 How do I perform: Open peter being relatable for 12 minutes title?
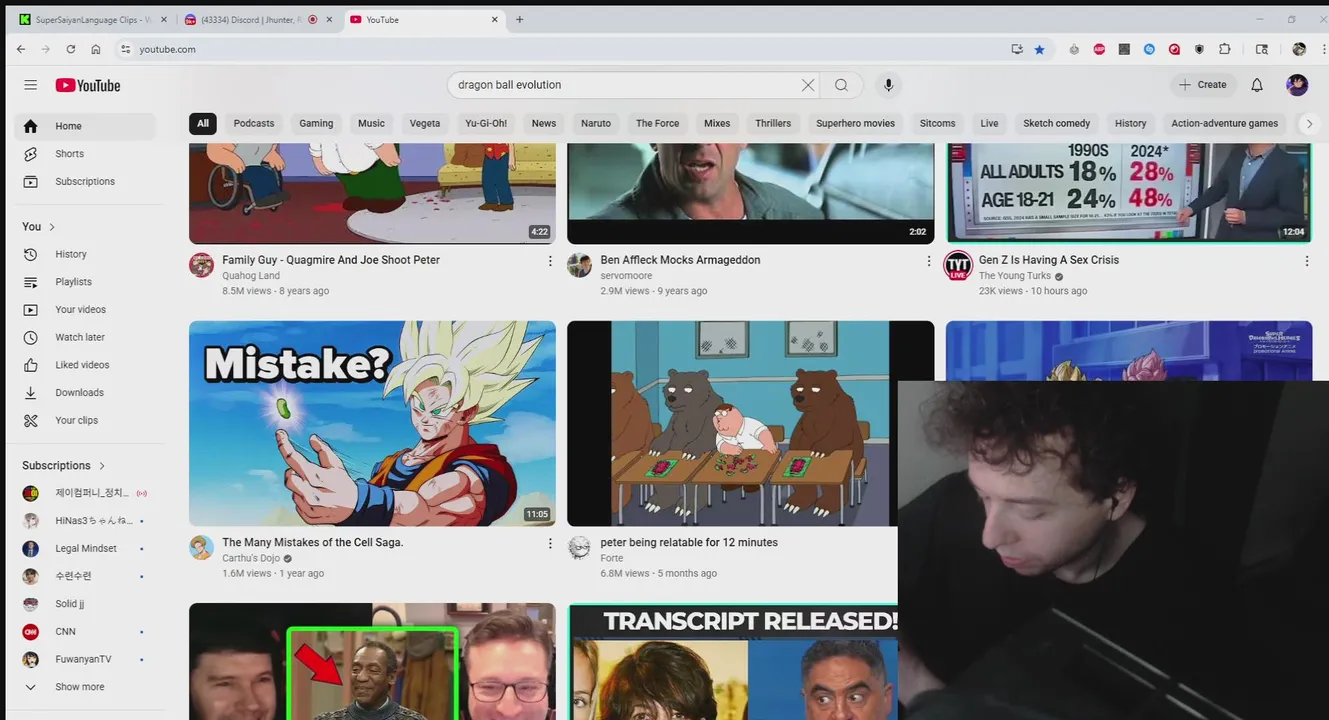pyautogui.click(x=689, y=543)
